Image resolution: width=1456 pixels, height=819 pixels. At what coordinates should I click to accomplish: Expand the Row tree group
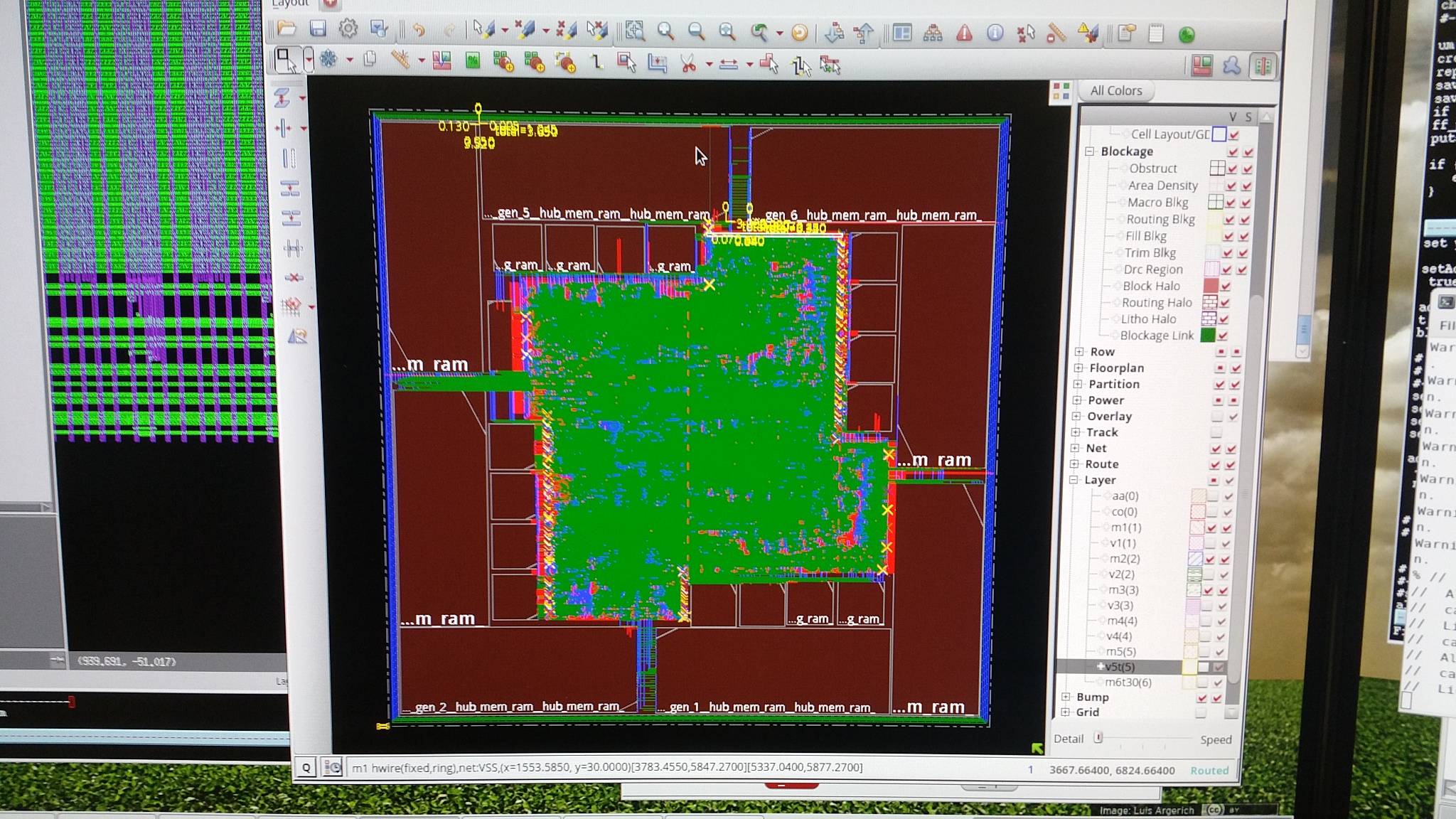[1079, 352]
